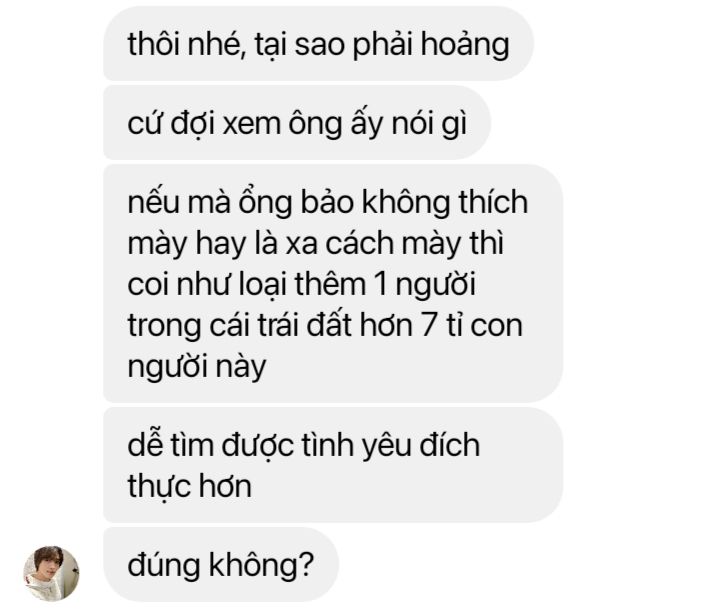
Task: Click the text line 'coi như loại thêm 1 người'
Action: (301, 285)
